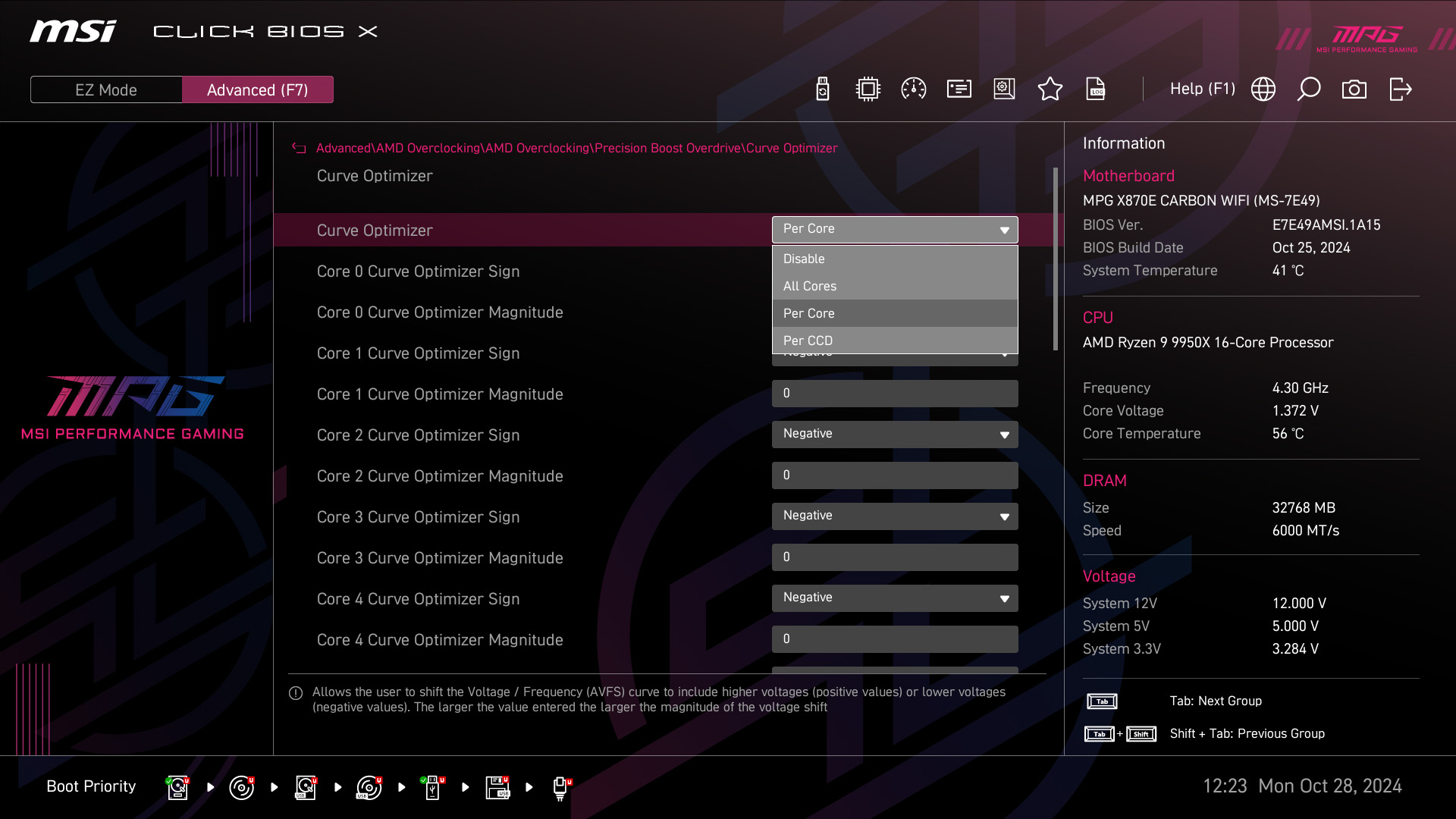Select Core 4 Curve Optimizer Sign label
Viewport: 1456px width, 819px height.
(418, 599)
